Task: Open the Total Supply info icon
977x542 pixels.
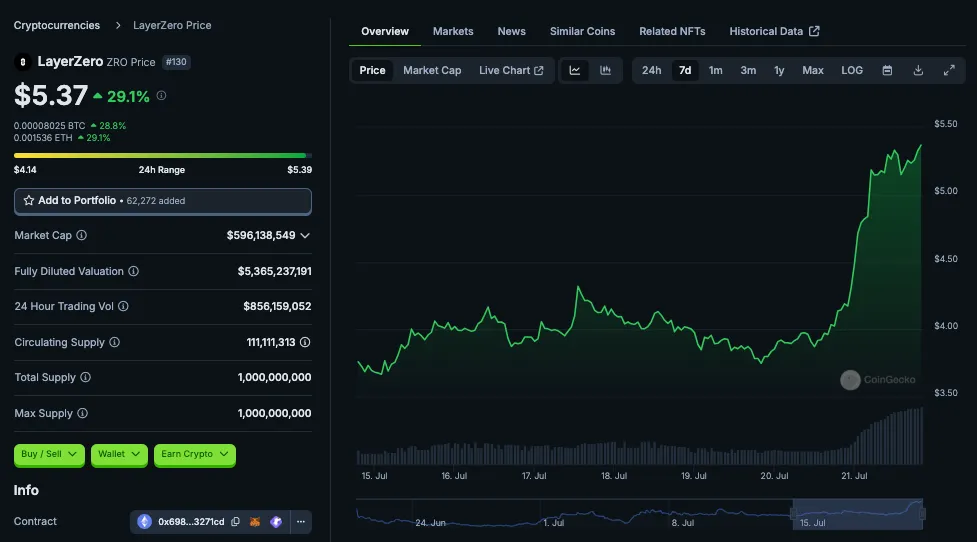Action: (x=85, y=377)
